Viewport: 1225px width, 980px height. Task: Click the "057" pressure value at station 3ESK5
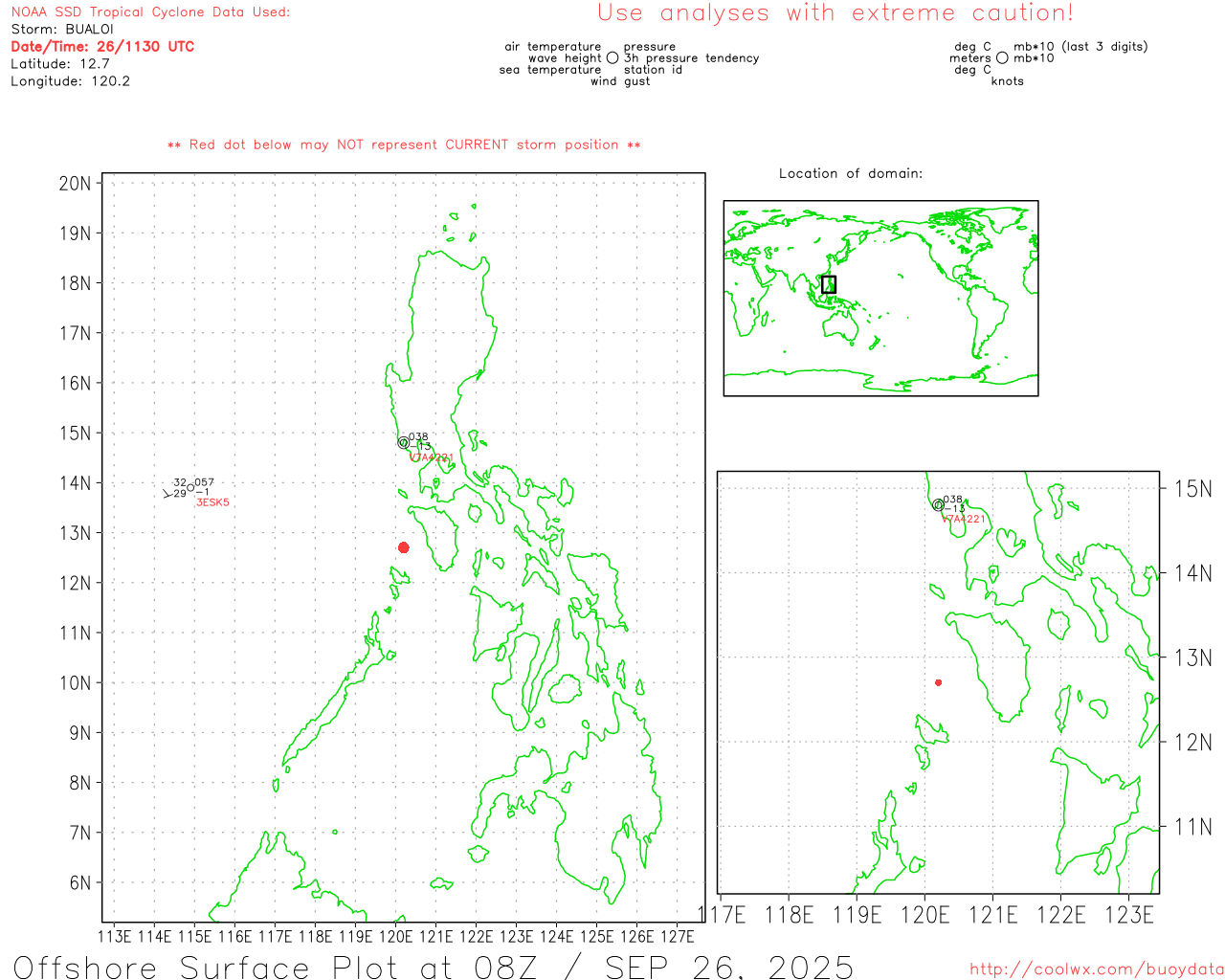coord(205,482)
